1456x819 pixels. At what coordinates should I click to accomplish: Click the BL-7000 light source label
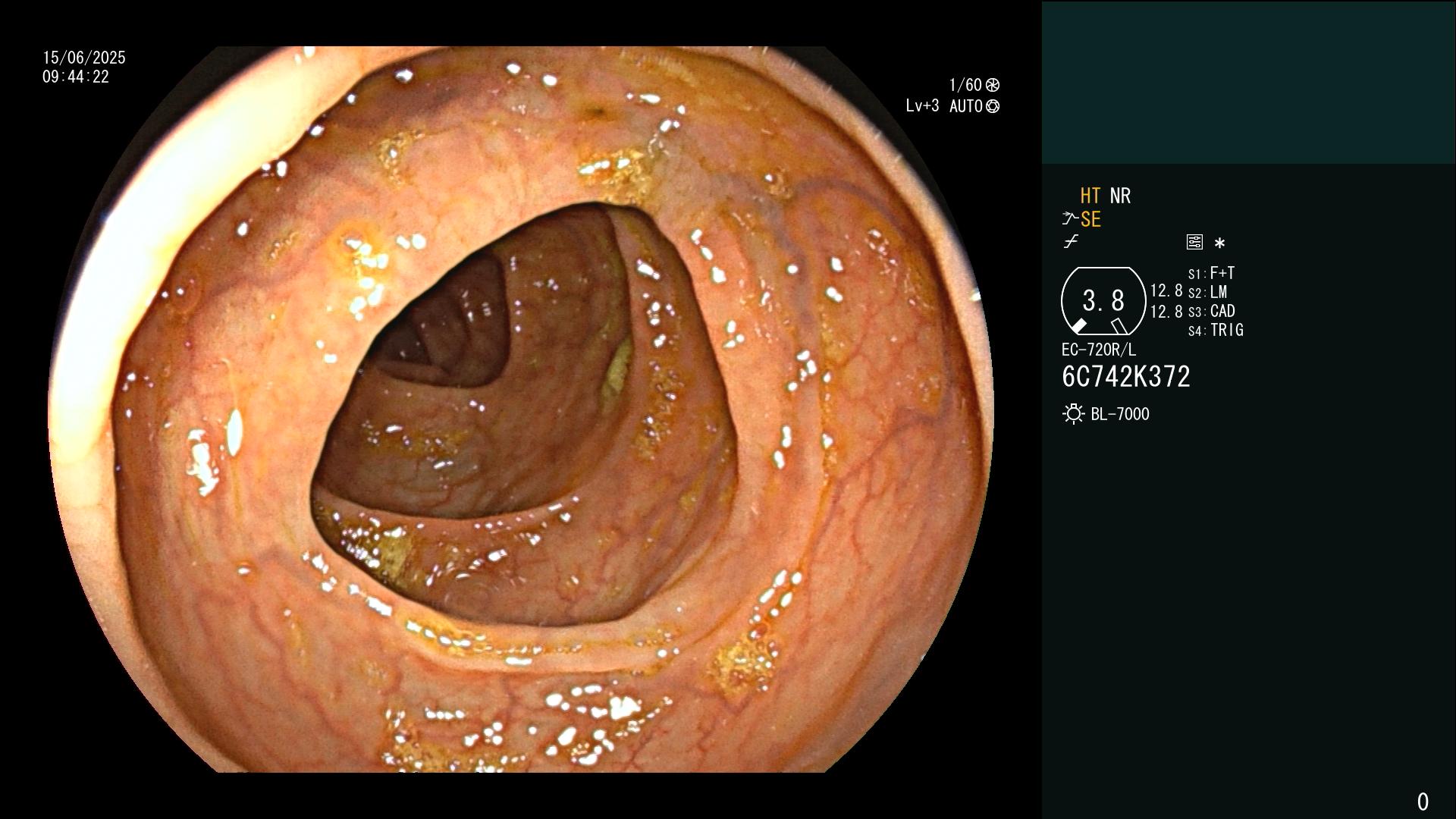pyautogui.click(x=1120, y=414)
